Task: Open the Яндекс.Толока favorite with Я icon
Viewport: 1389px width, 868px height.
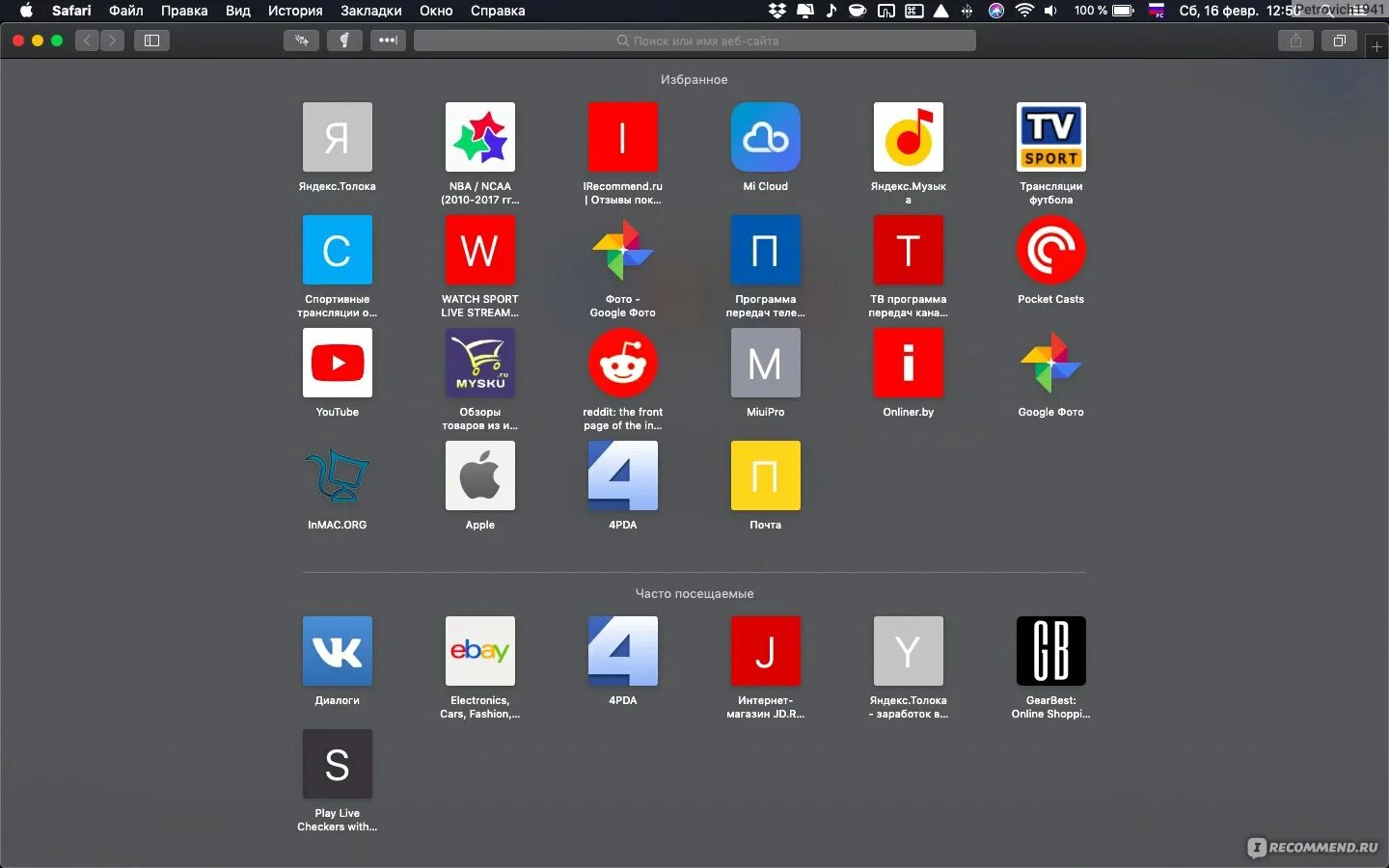Action: pyautogui.click(x=337, y=137)
